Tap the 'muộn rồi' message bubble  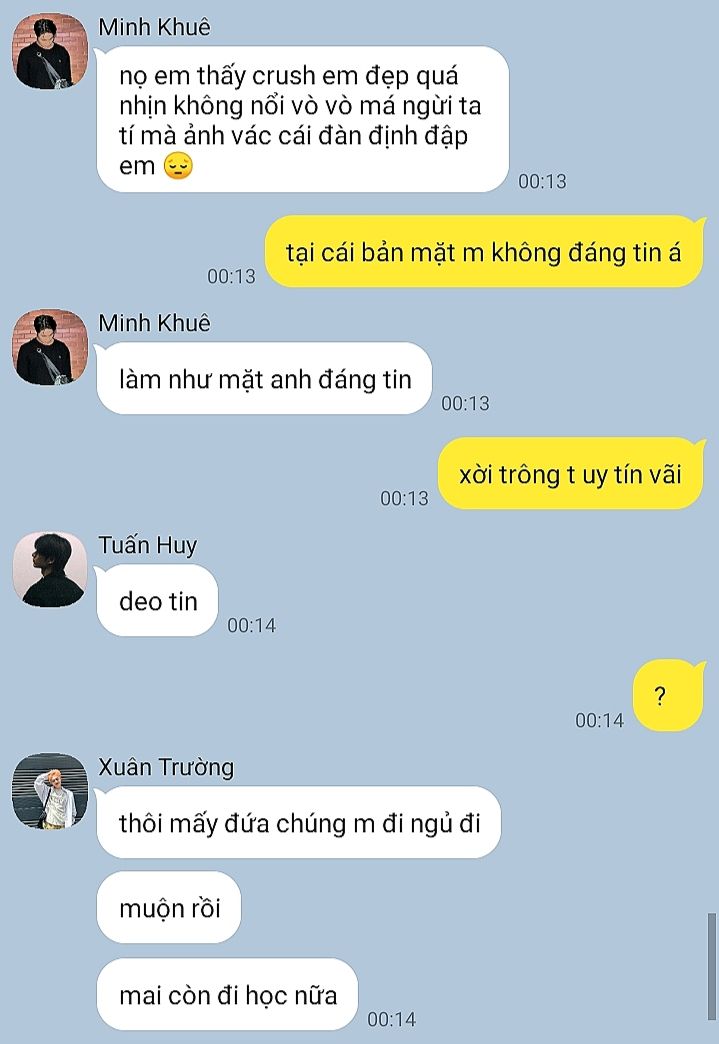point(169,908)
